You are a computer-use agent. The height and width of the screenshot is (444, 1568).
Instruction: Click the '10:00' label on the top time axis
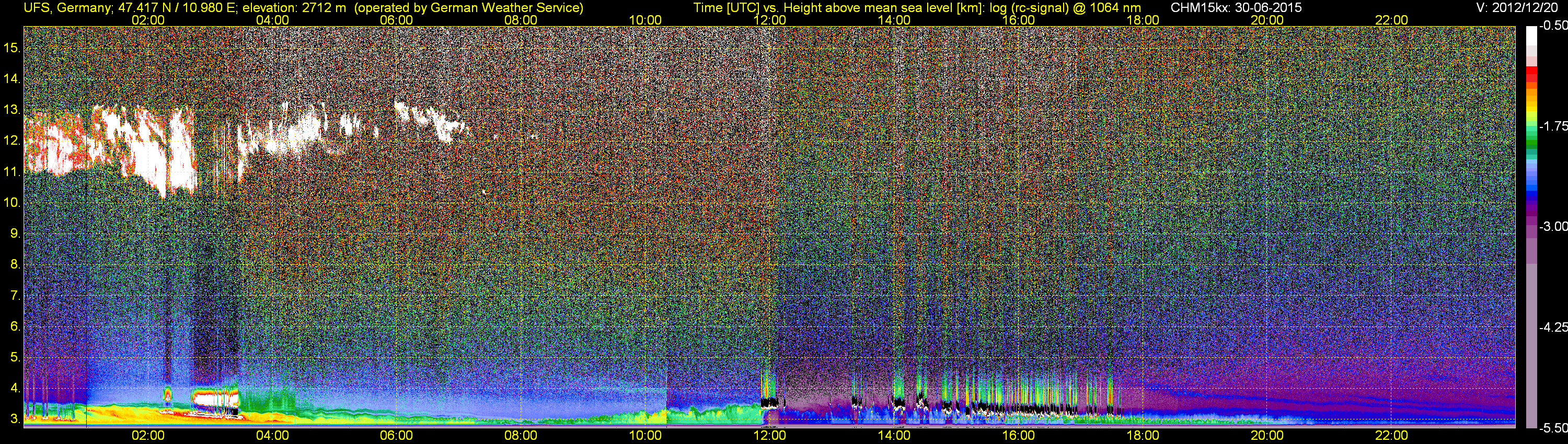coord(645,20)
